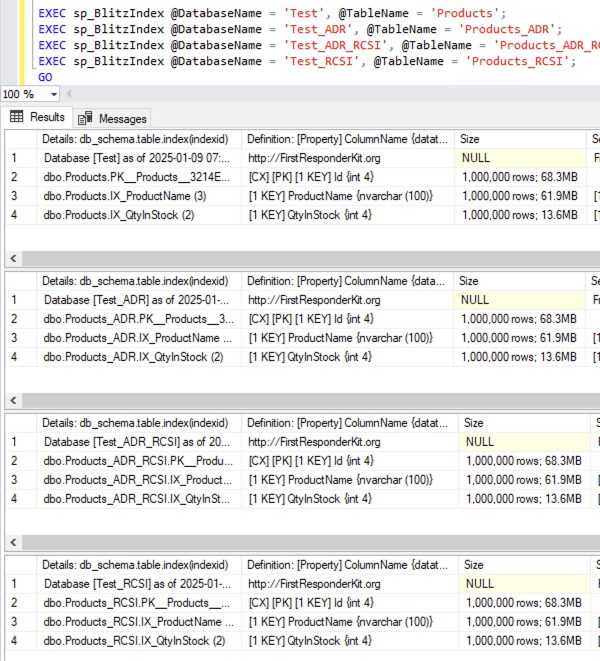
Task: Click Definition column header in the first grid
Action: pyautogui.click(x=347, y=140)
